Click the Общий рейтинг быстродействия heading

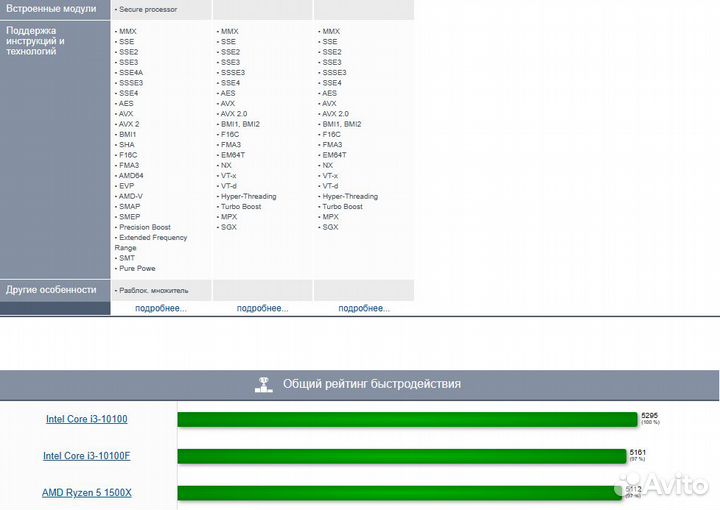372,384
